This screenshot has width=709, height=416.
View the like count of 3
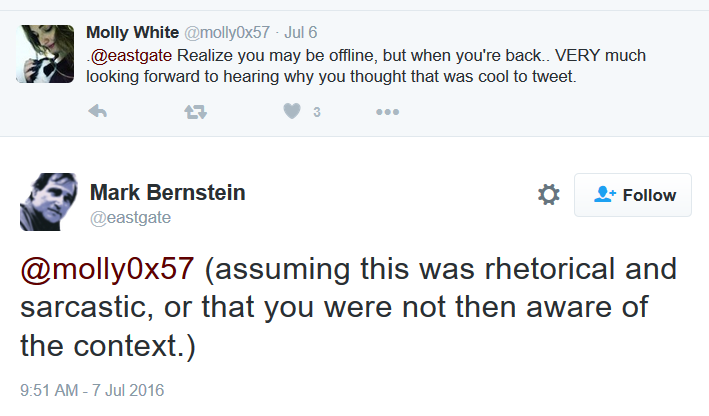point(317,112)
